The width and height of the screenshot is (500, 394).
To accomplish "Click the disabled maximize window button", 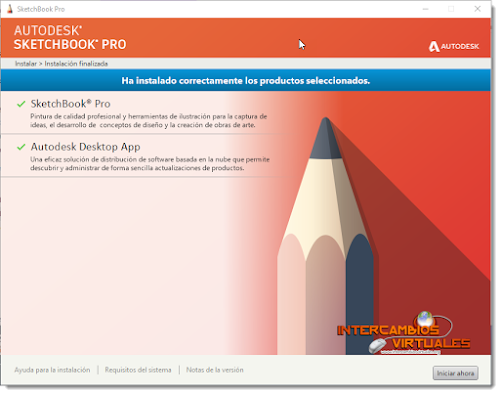I will 451,9.
